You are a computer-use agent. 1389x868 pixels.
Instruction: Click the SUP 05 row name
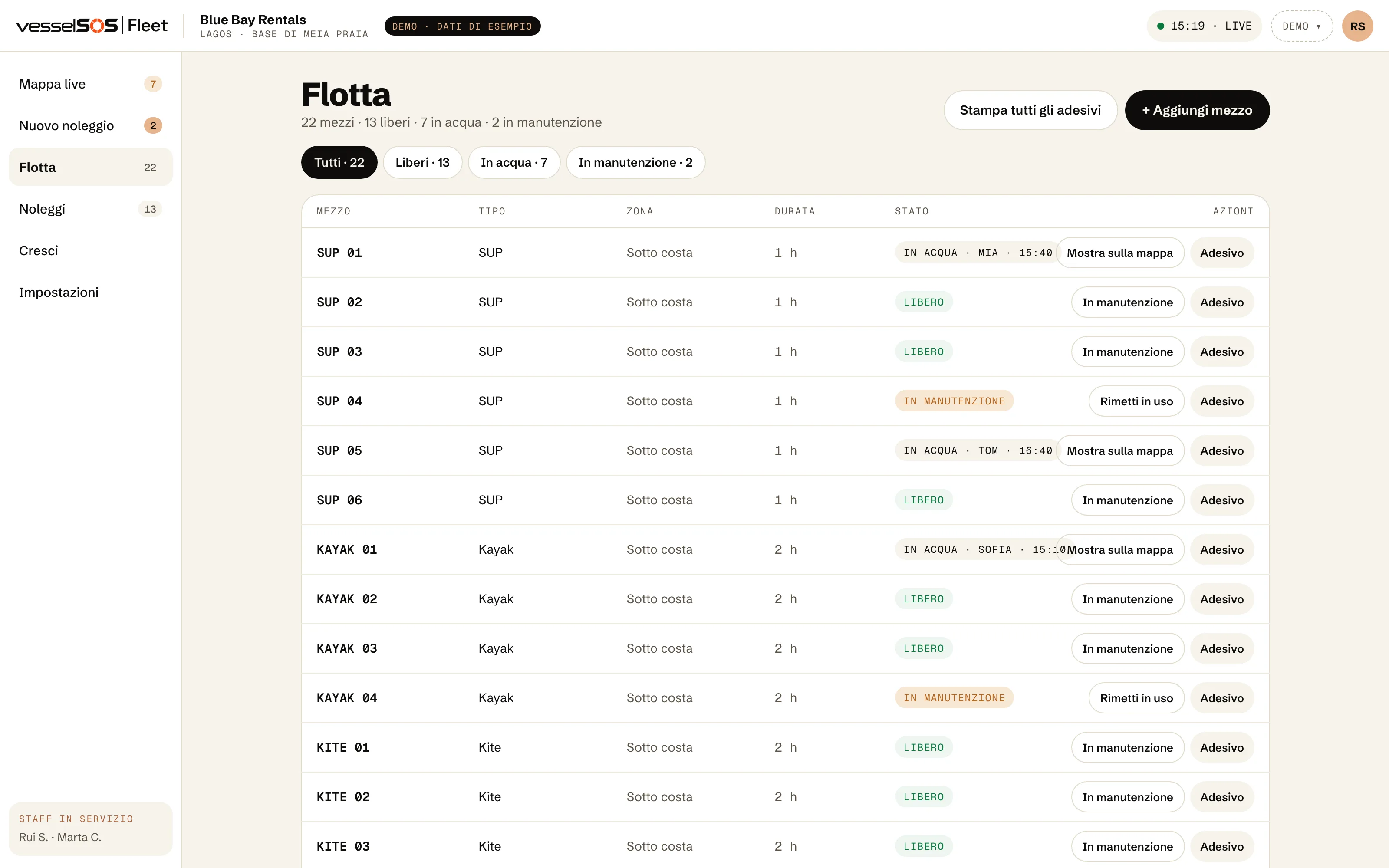pos(339,450)
